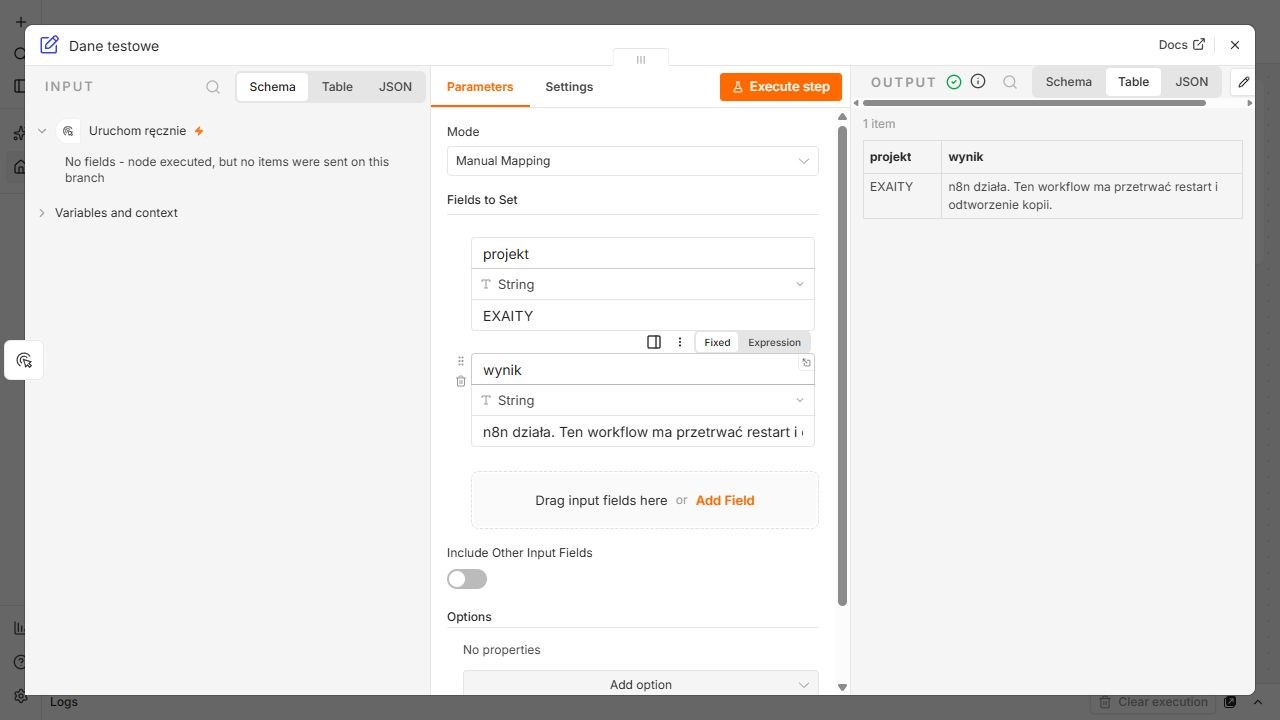The image size is (1280, 720).
Task: Click the Add Field link
Action: (725, 500)
